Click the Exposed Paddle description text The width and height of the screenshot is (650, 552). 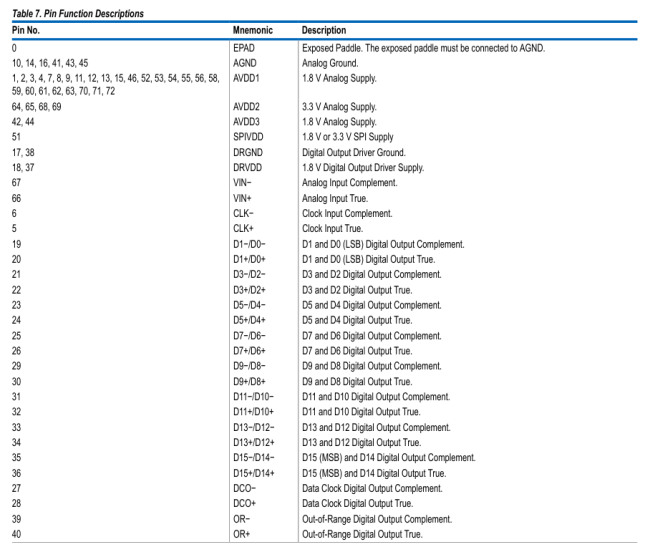pyautogui.click(x=426, y=48)
